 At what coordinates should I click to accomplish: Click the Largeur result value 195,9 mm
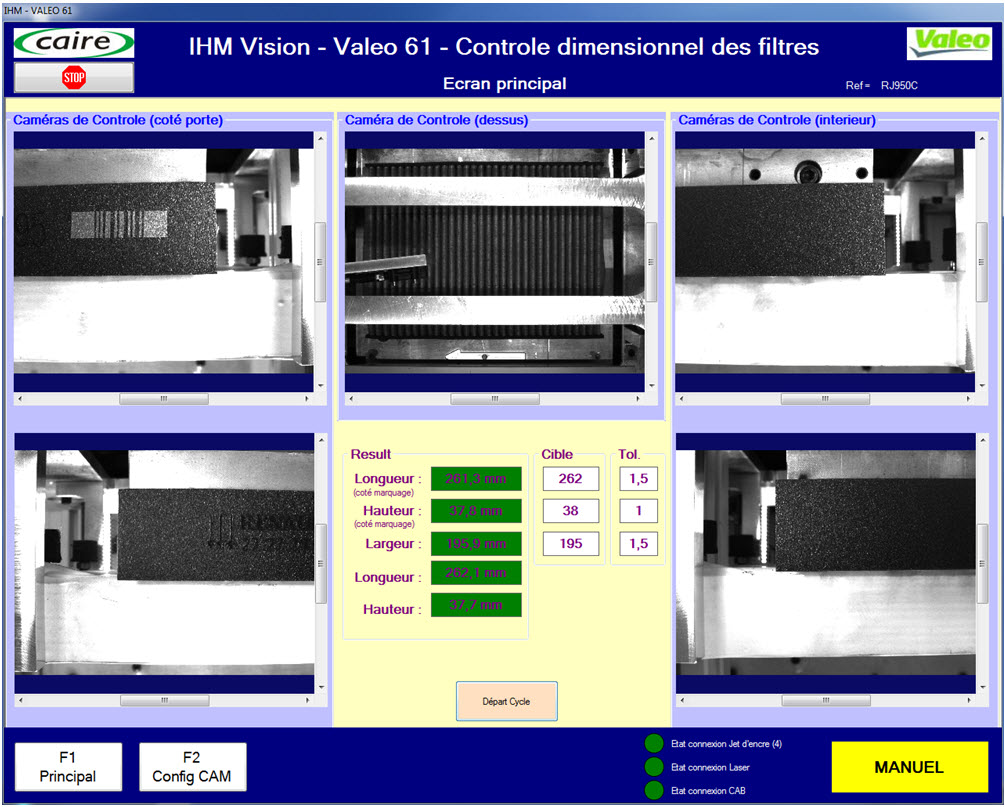476,544
